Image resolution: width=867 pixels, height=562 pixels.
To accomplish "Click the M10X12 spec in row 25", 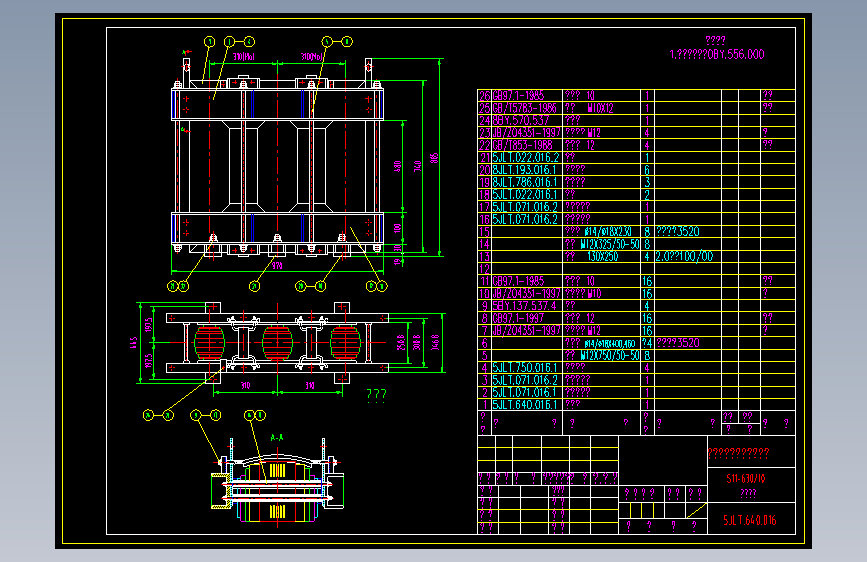I will click(x=600, y=108).
